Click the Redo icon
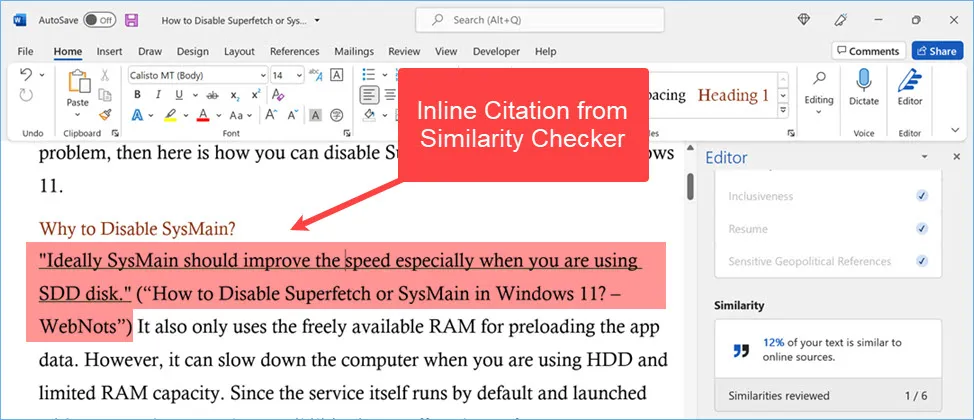This screenshot has width=974, height=420. [26, 95]
